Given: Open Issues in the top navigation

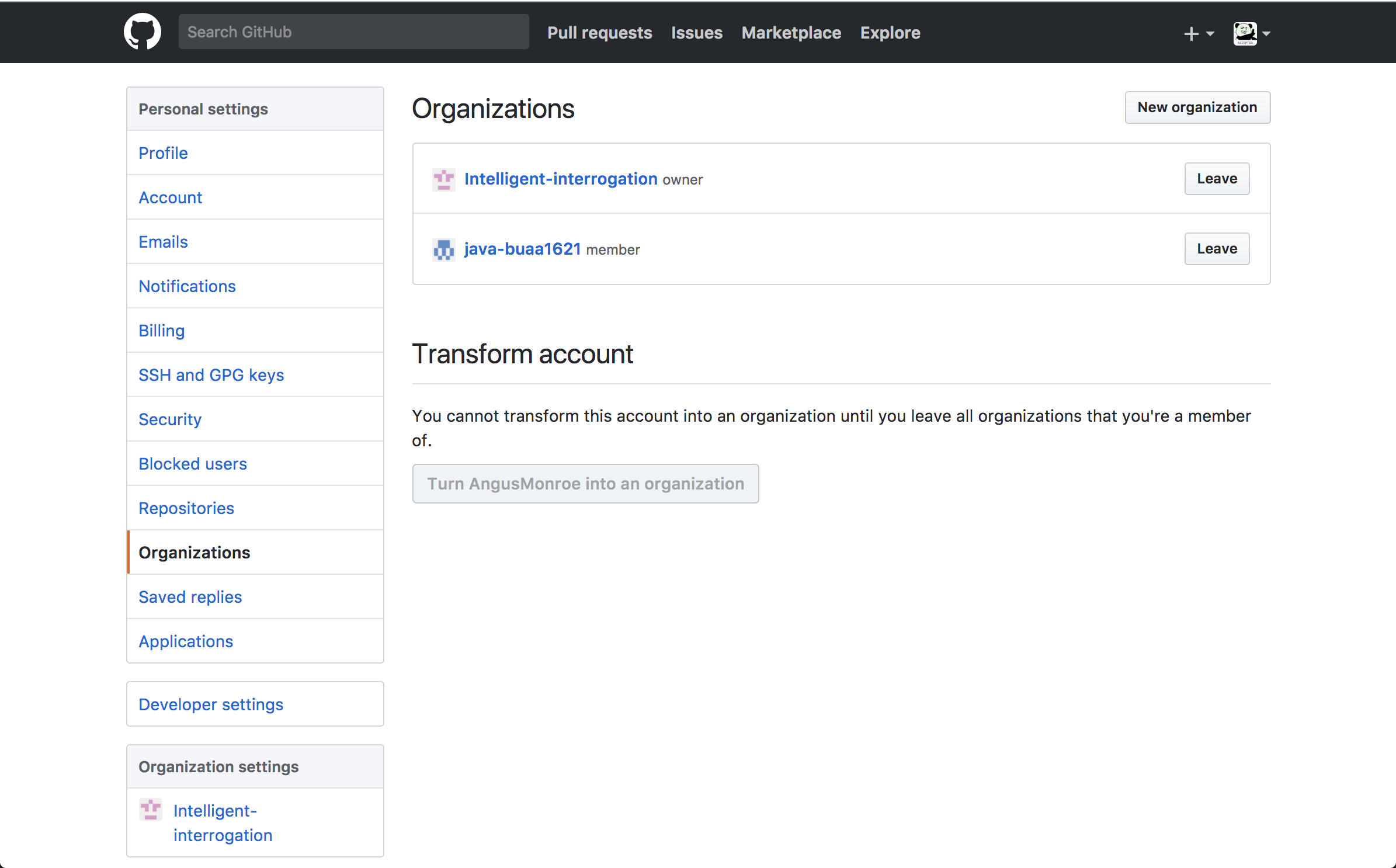Looking at the screenshot, I should [696, 33].
